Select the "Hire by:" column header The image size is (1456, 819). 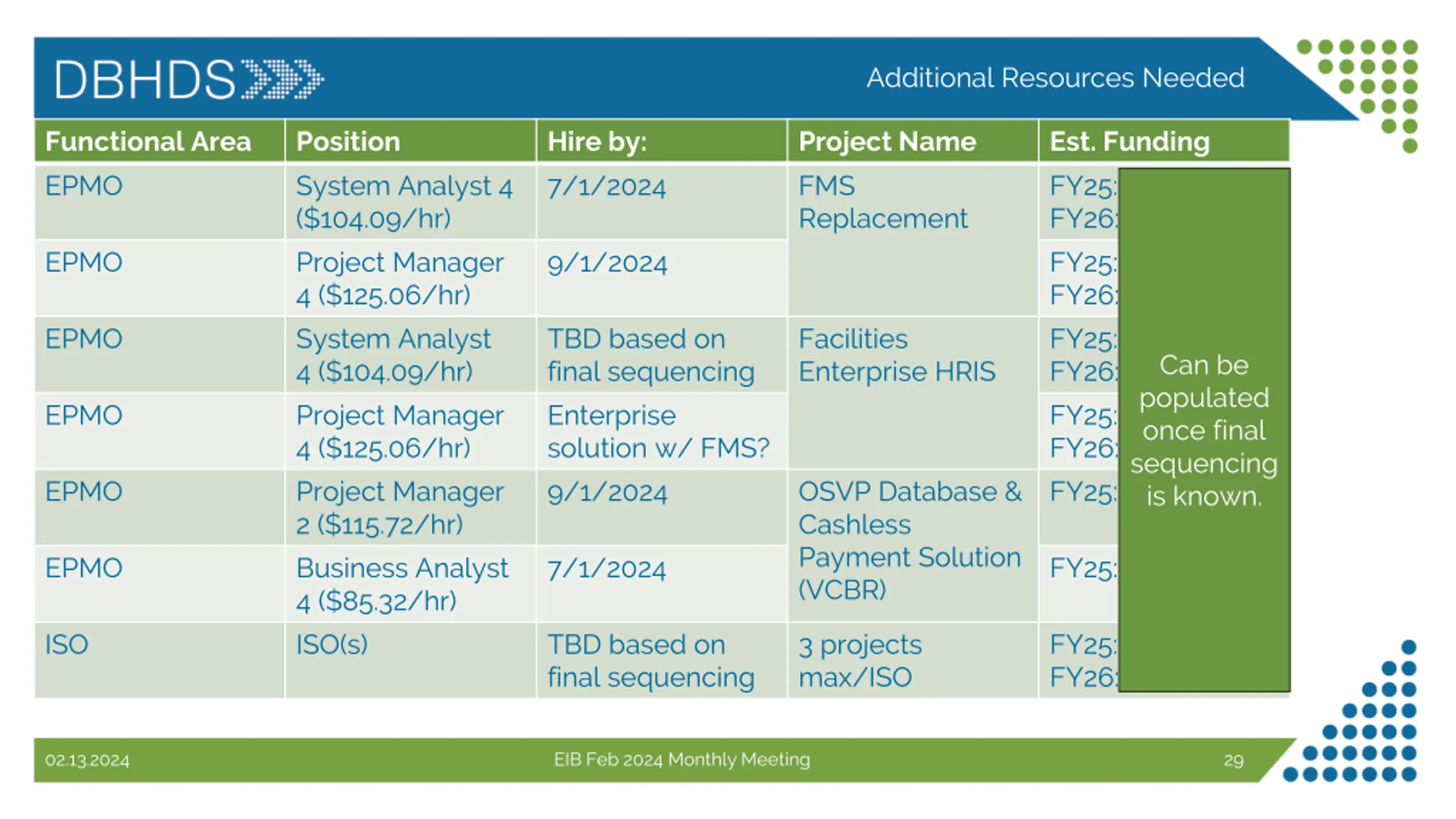(x=597, y=141)
